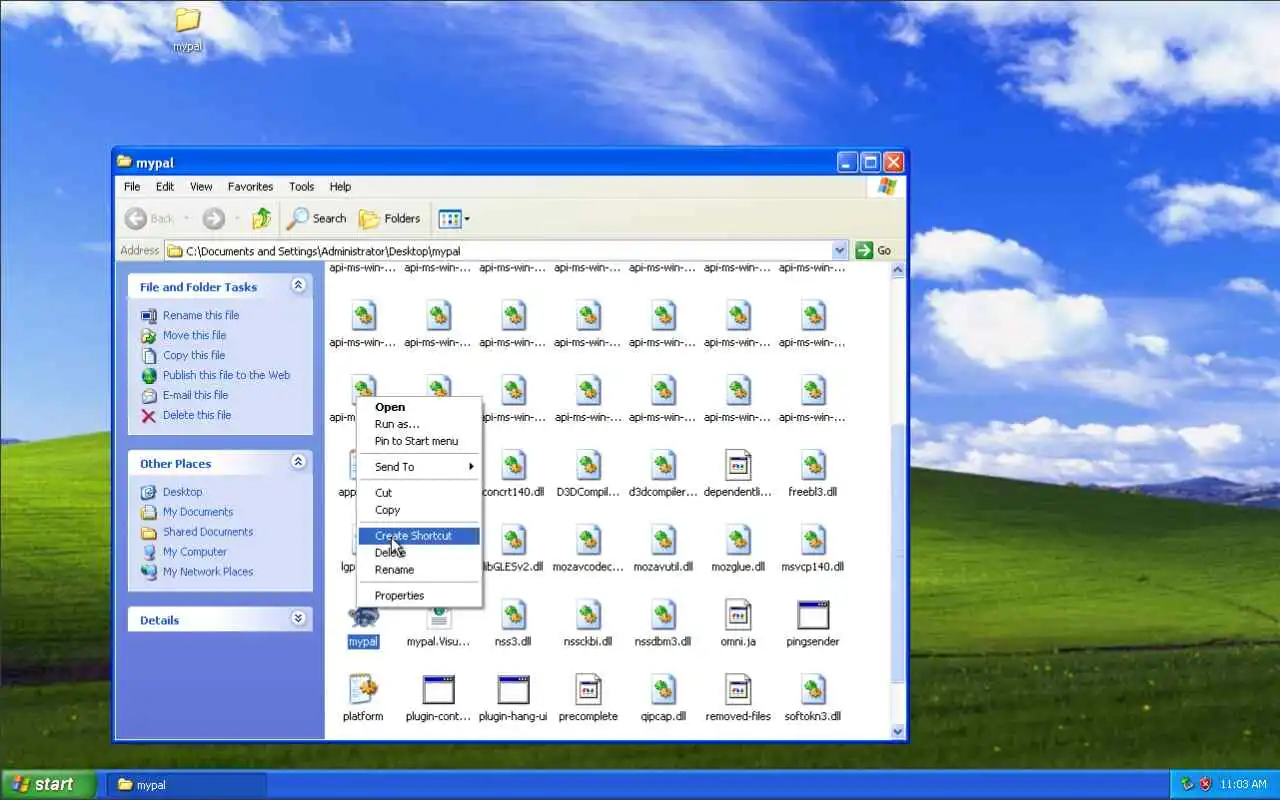Go up one folder level
This screenshot has width=1280, height=800.
coord(262,218)
